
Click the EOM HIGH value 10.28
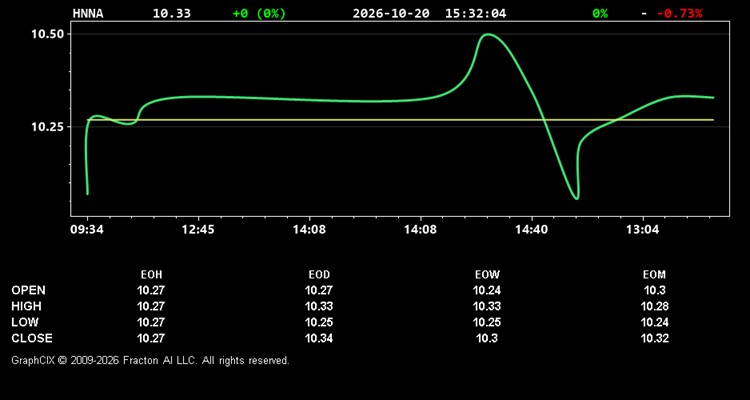click(x=654, y=306)
